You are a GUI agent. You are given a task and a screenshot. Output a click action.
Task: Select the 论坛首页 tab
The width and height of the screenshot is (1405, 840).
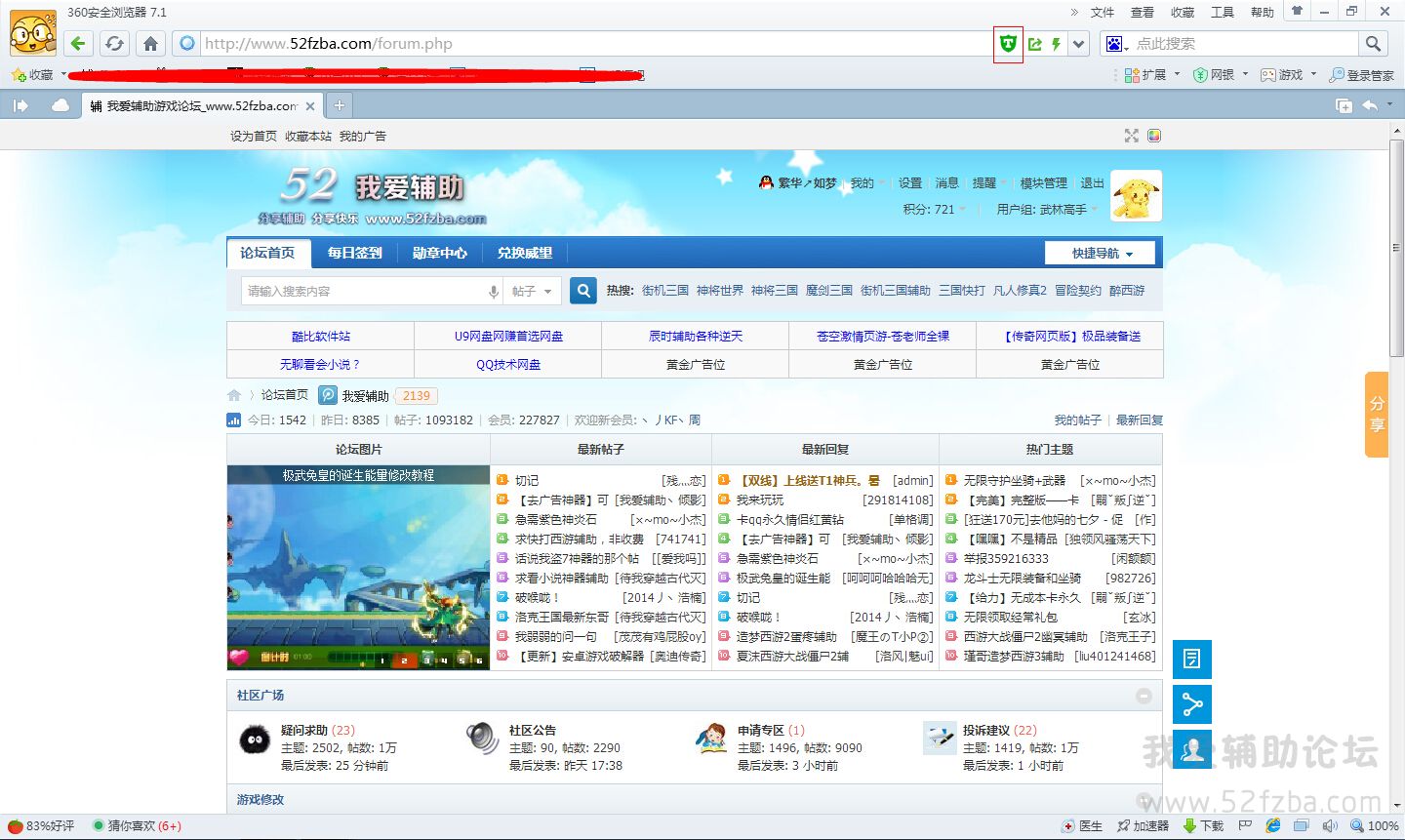[268, 253]
